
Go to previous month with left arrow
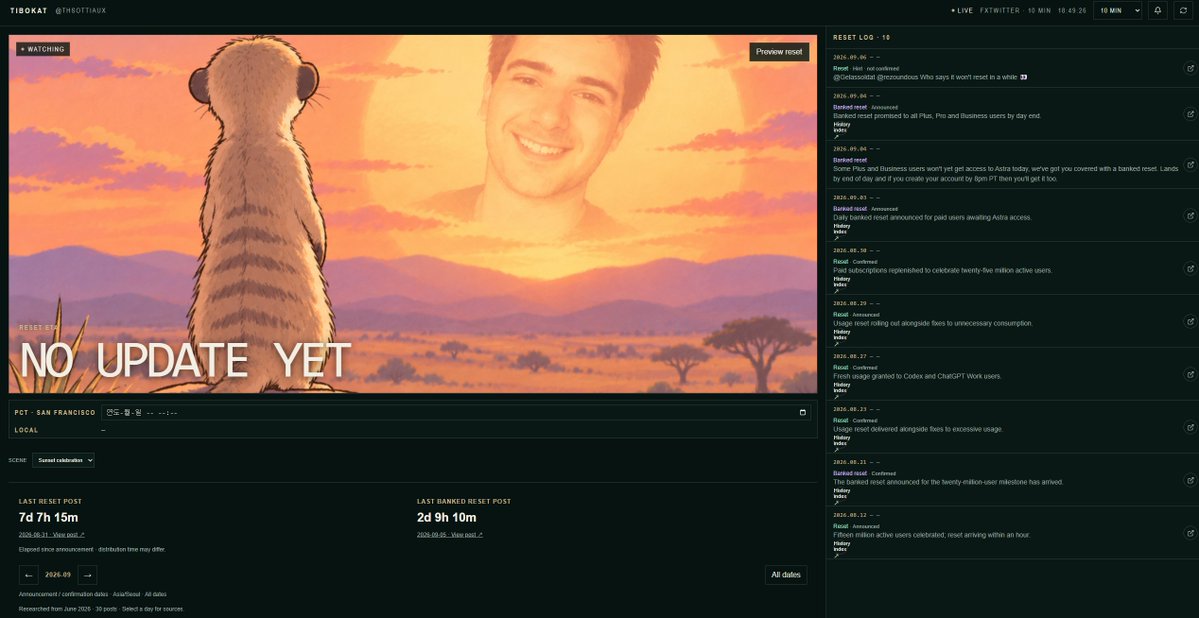[28, 575]
